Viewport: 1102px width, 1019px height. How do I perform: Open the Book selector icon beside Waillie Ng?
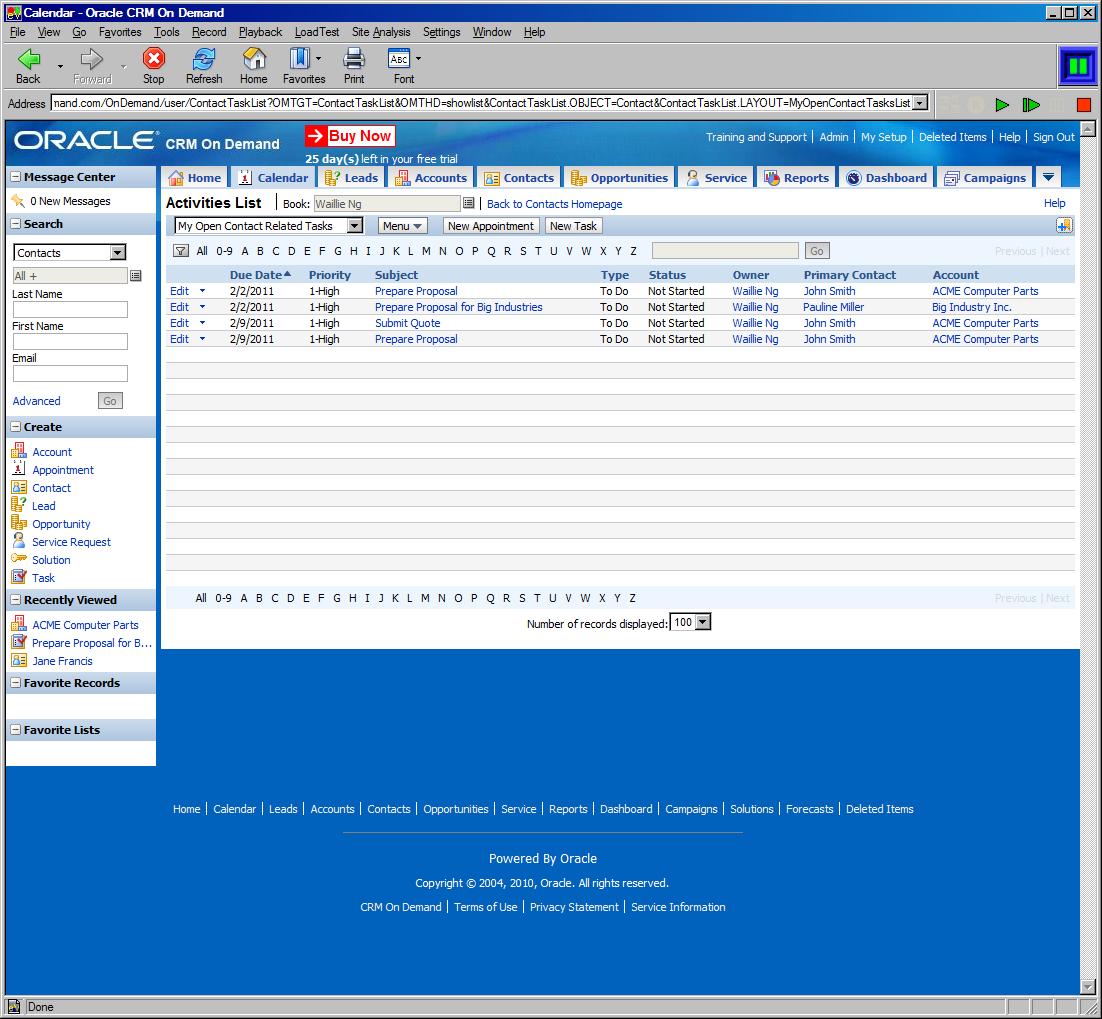tap(469, 203)
